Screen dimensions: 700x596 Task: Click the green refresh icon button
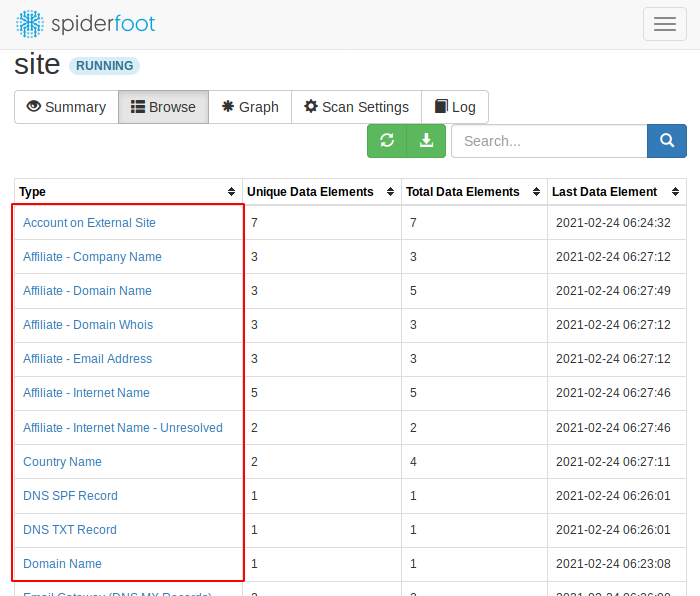pyautogui.click(x=387, y=141)
